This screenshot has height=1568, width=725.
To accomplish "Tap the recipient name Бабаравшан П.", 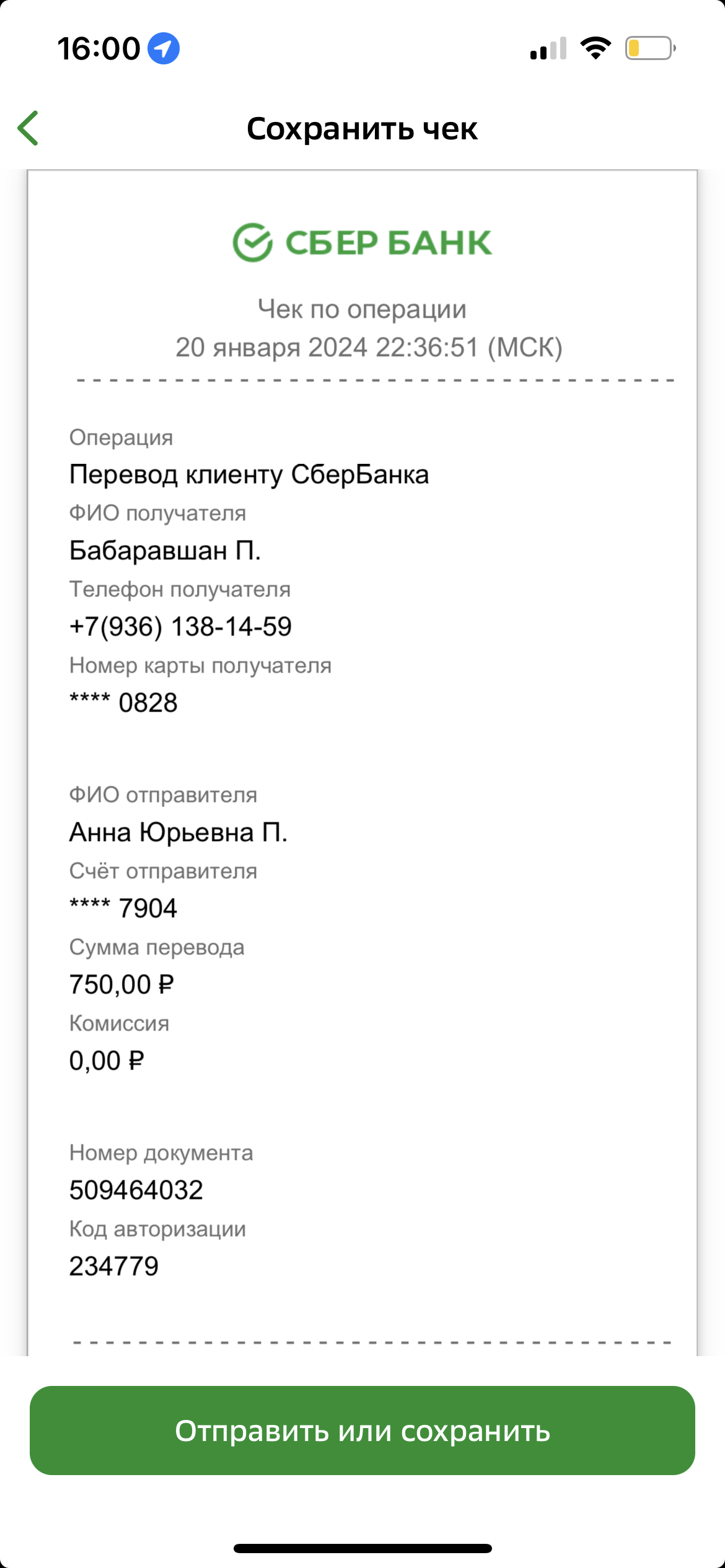I will coord(165,551).
